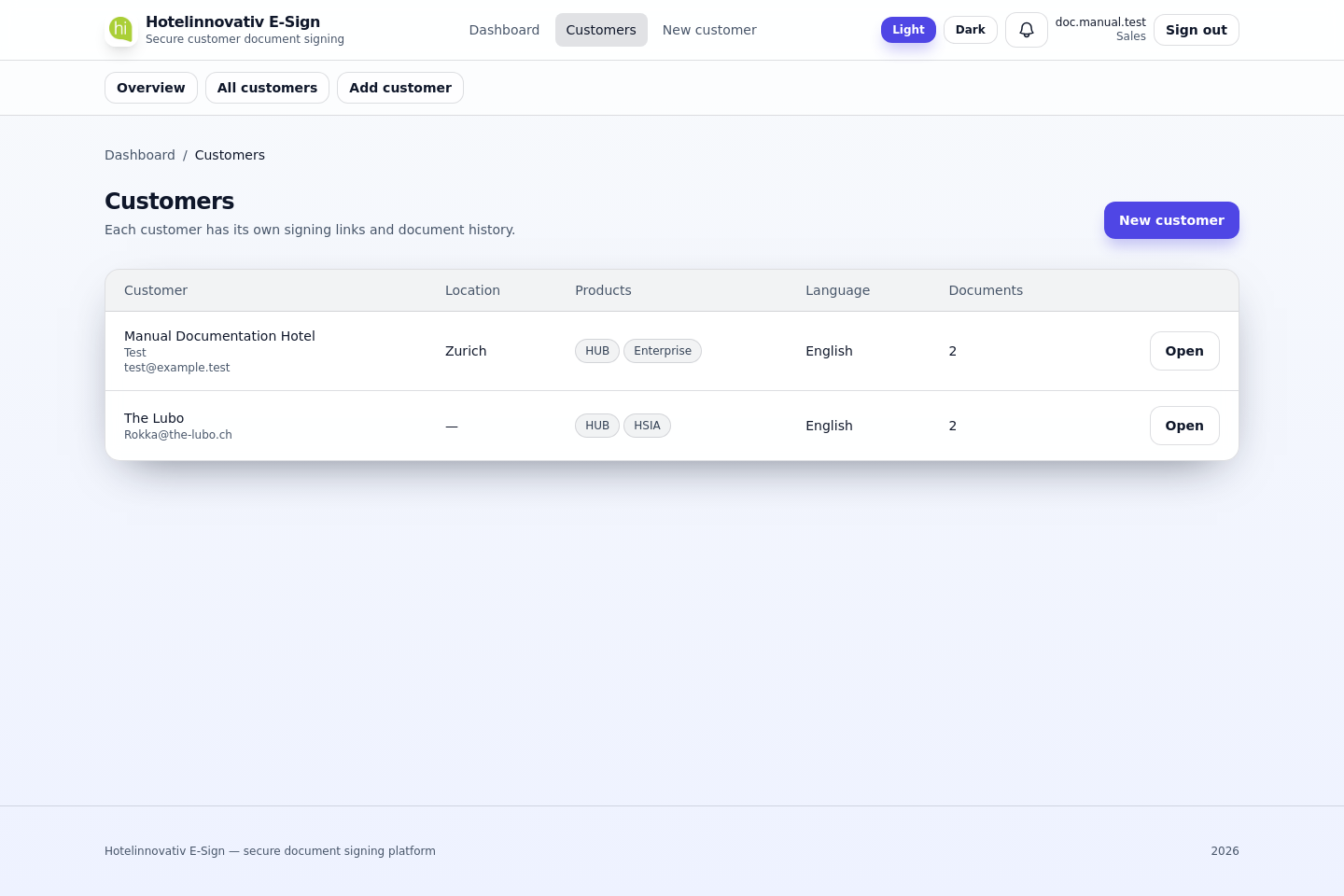Go to Dashboard in top navigation
Screen dimensions: 1344x896
click(x=504, y=30)
